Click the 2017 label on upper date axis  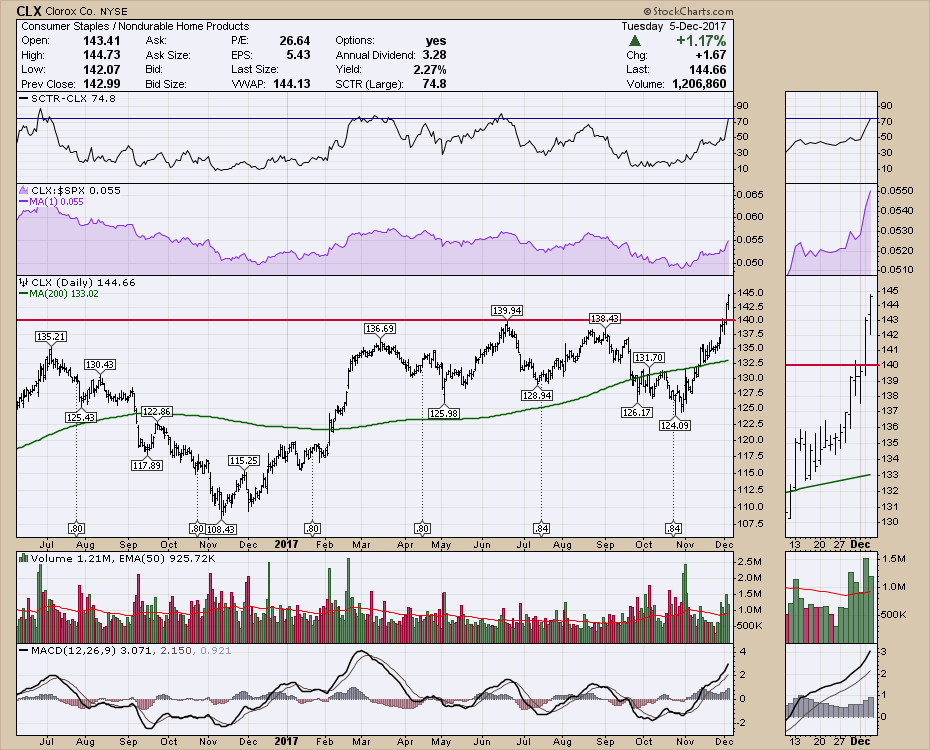point(286,544)
